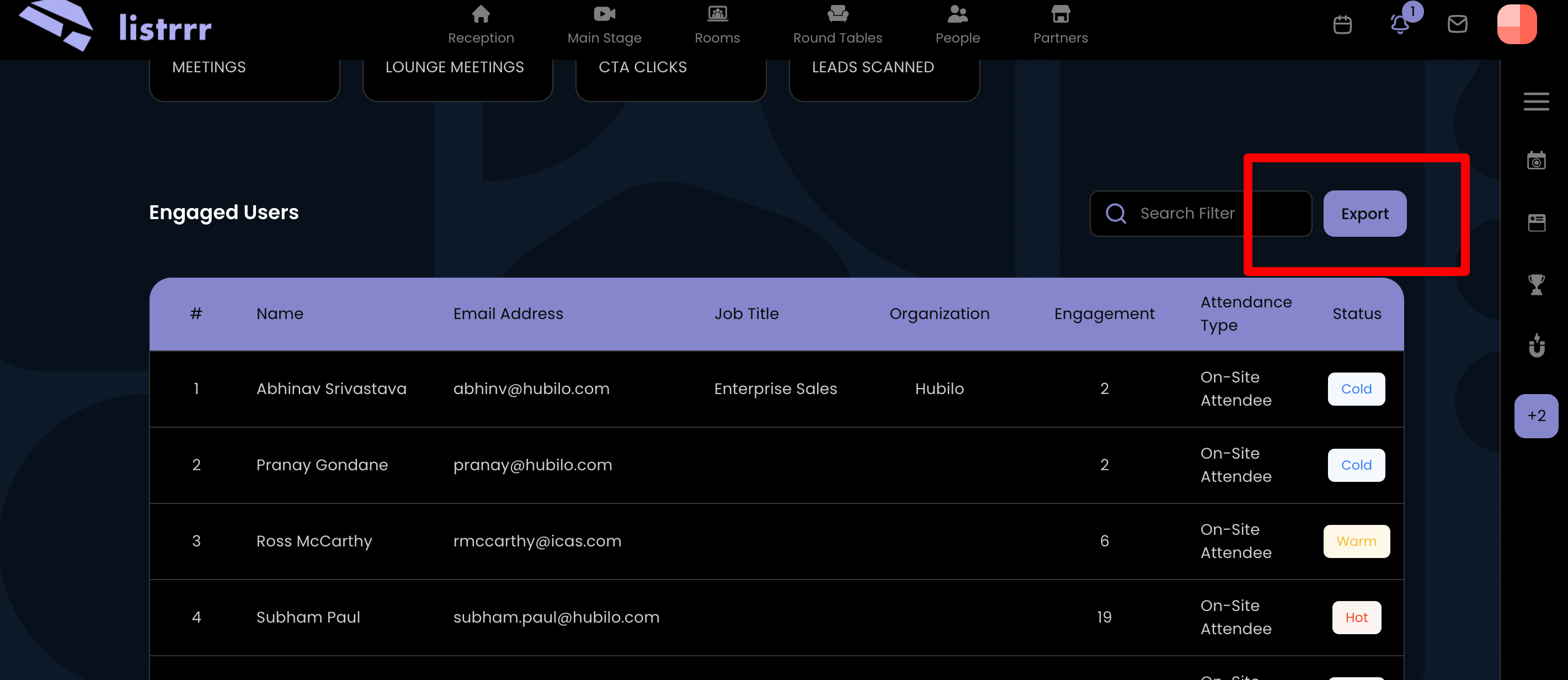Click the Name column header
1568x680 pixels.
pos(279,314)
